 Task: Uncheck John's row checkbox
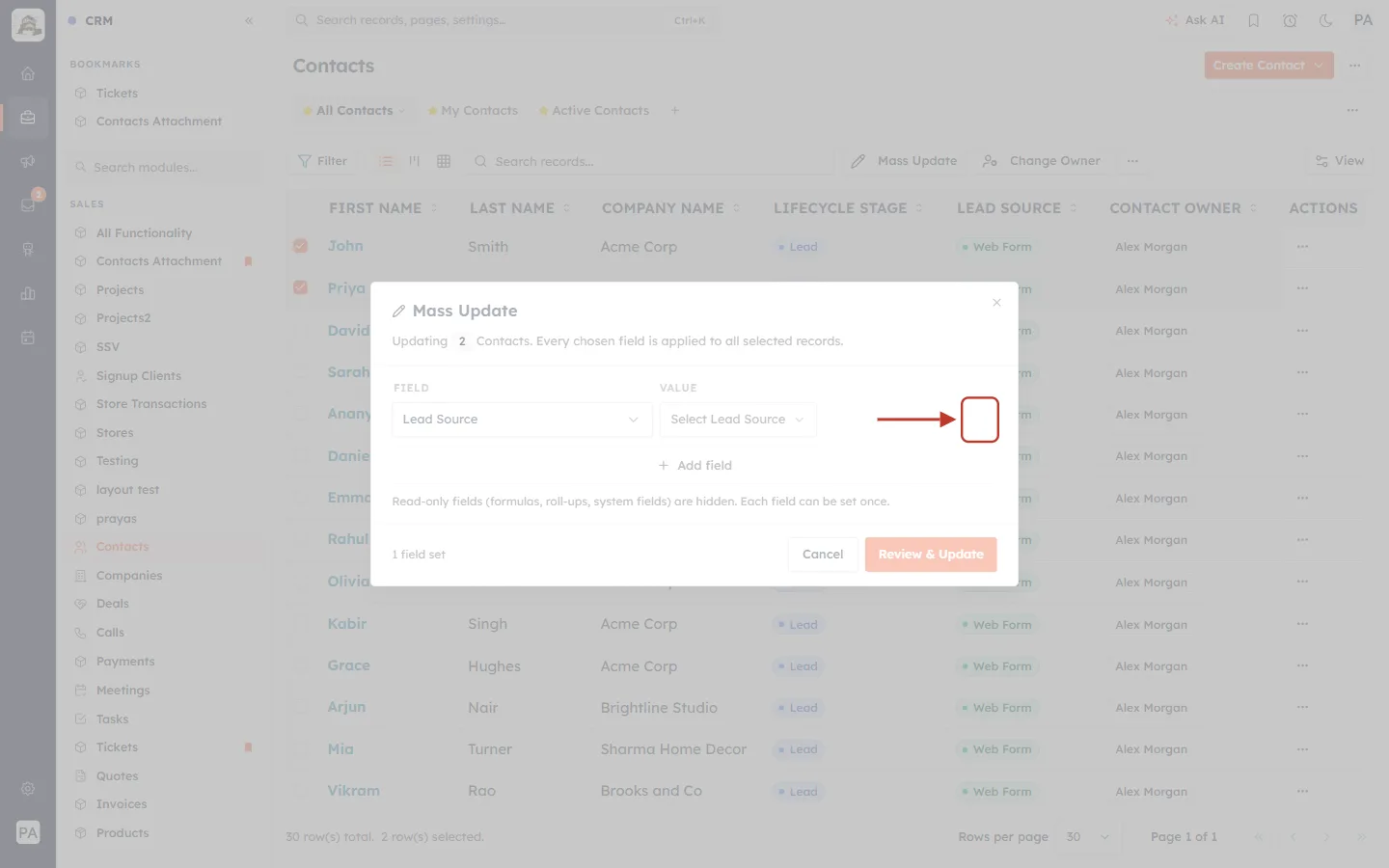(x=301, y=246)
